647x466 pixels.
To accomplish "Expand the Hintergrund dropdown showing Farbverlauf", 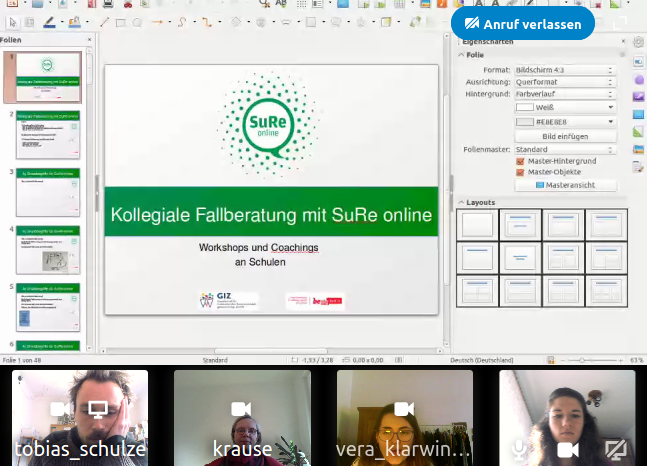I will pos(564,94).
